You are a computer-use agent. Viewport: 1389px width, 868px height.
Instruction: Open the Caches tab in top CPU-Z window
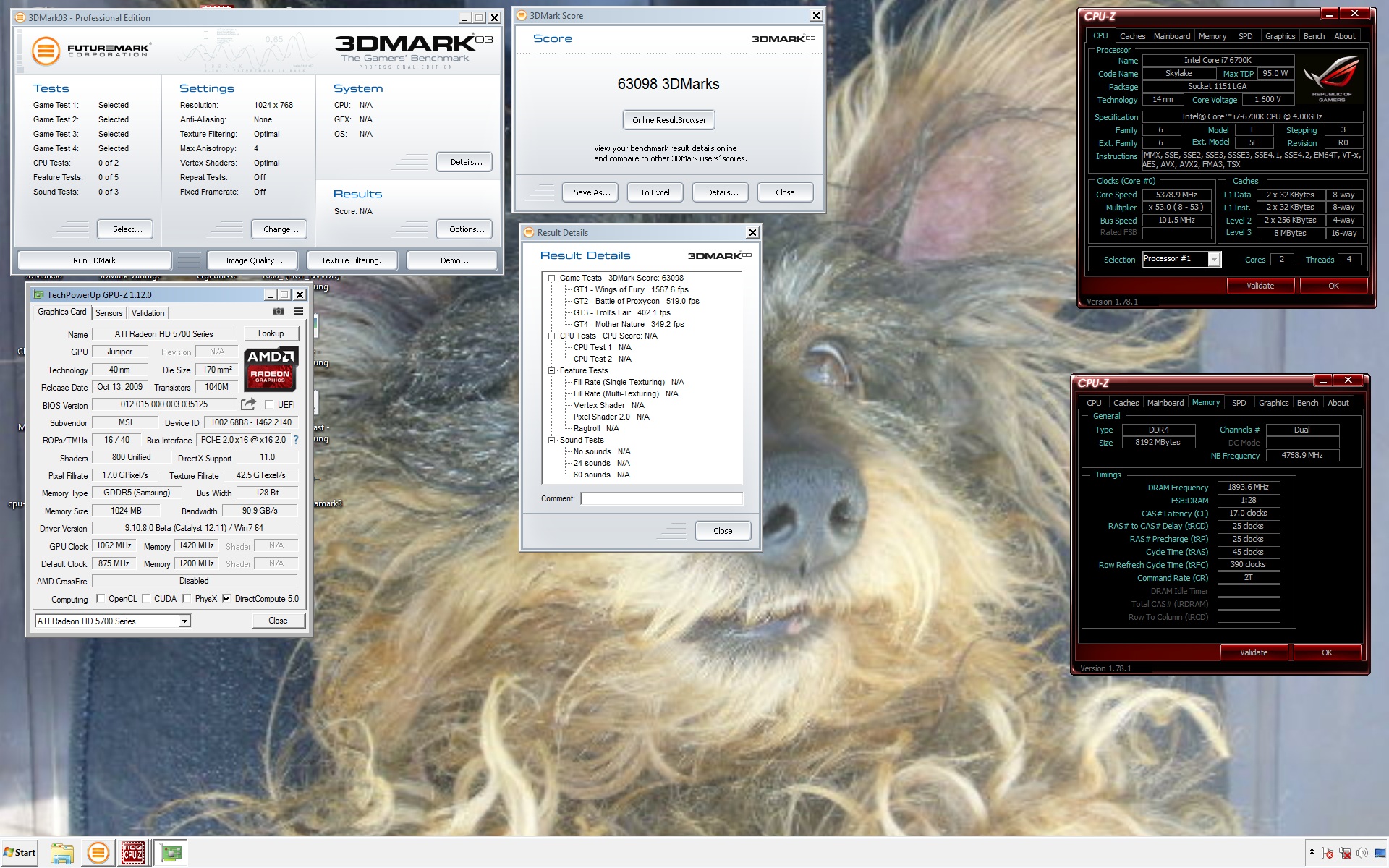coord(1132,36)
